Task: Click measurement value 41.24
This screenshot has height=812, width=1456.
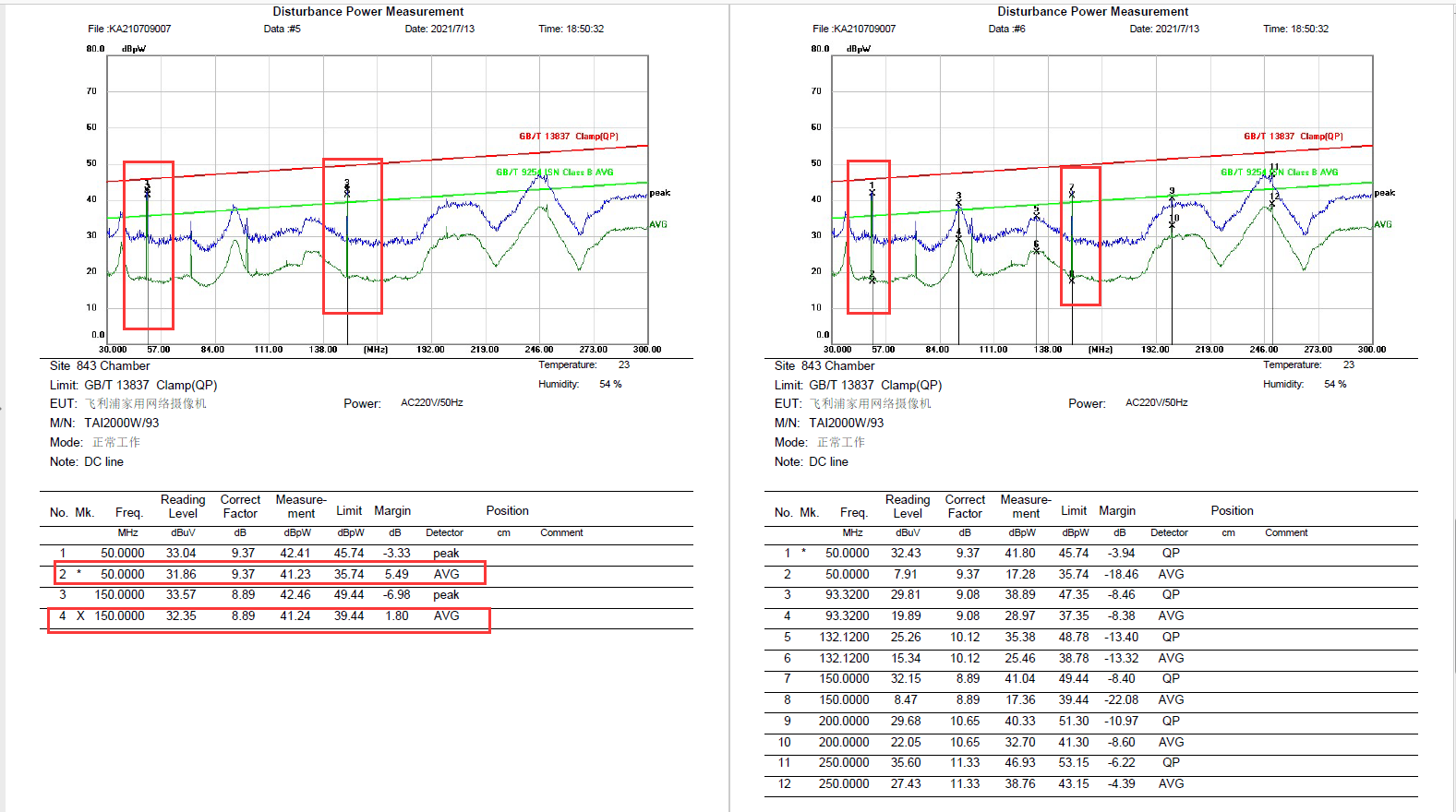Action: [x=295, y=615]
